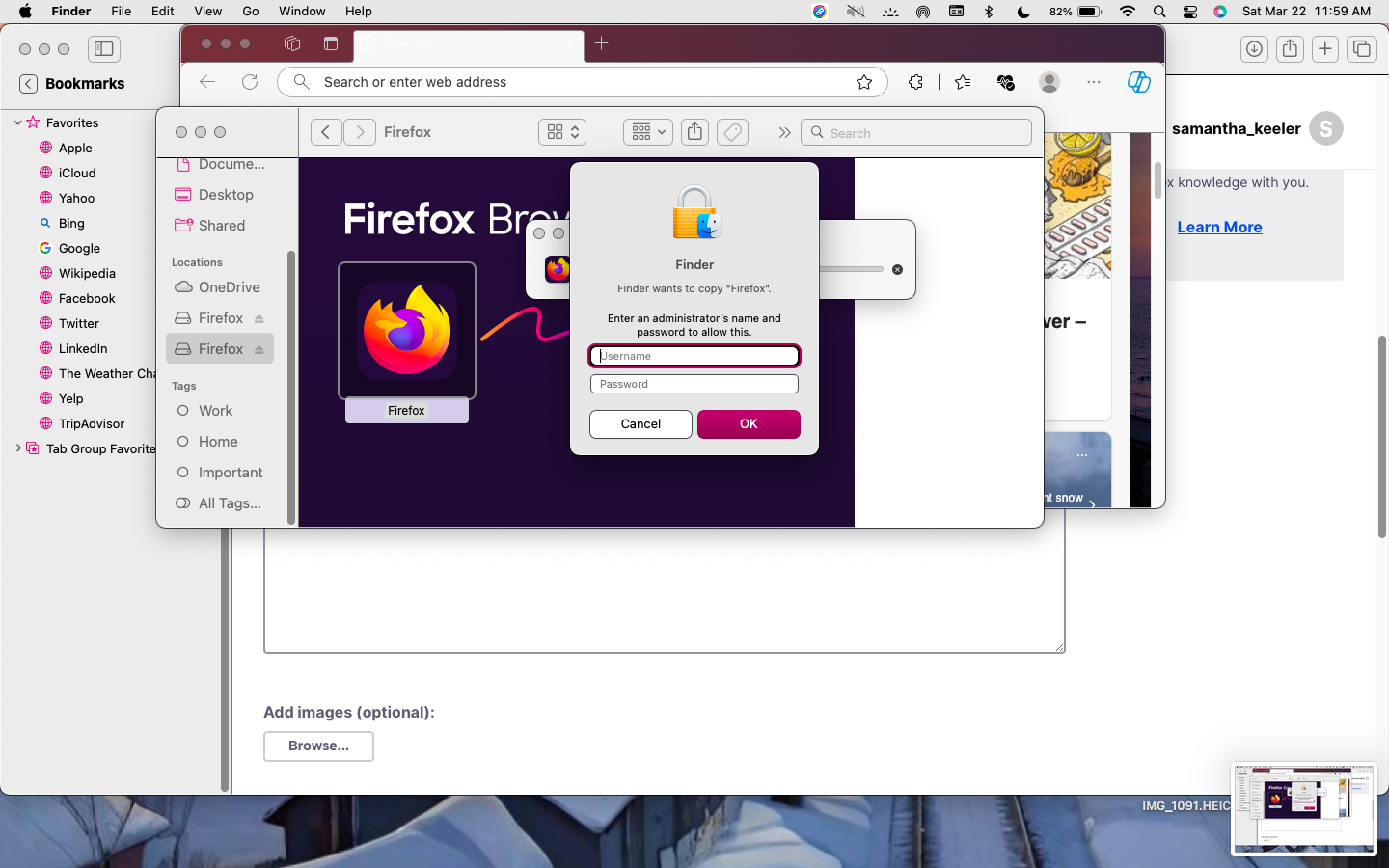Show more Finder toolbar items chevron

pyautogui.click(x=784, y=132)
